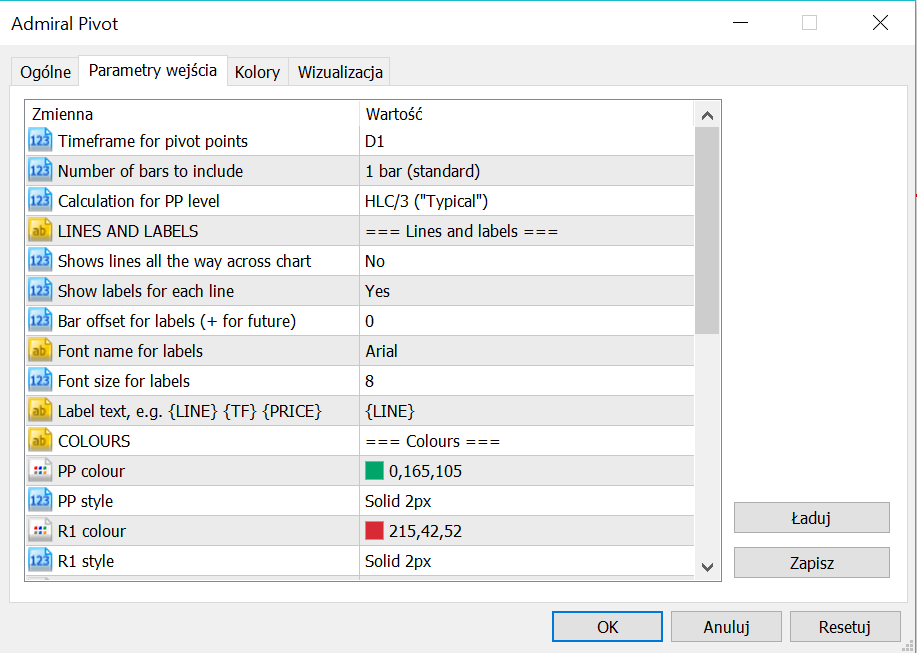Select the 'R1 colour' row label
Viewport: 917px width, 653px height.
coord(92,531)
